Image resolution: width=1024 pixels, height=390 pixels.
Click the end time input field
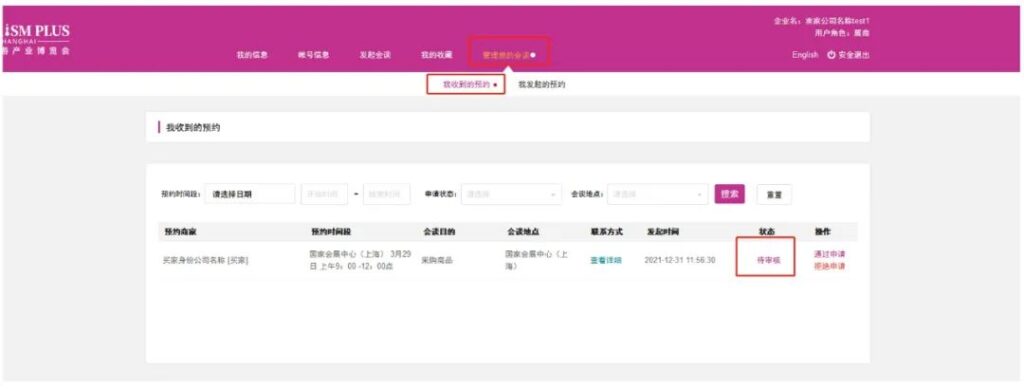387,194
